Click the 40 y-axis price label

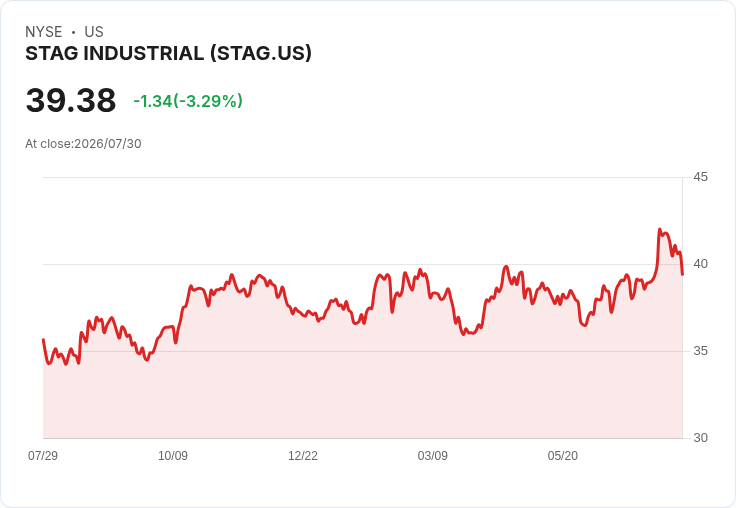tap(700, 264)
